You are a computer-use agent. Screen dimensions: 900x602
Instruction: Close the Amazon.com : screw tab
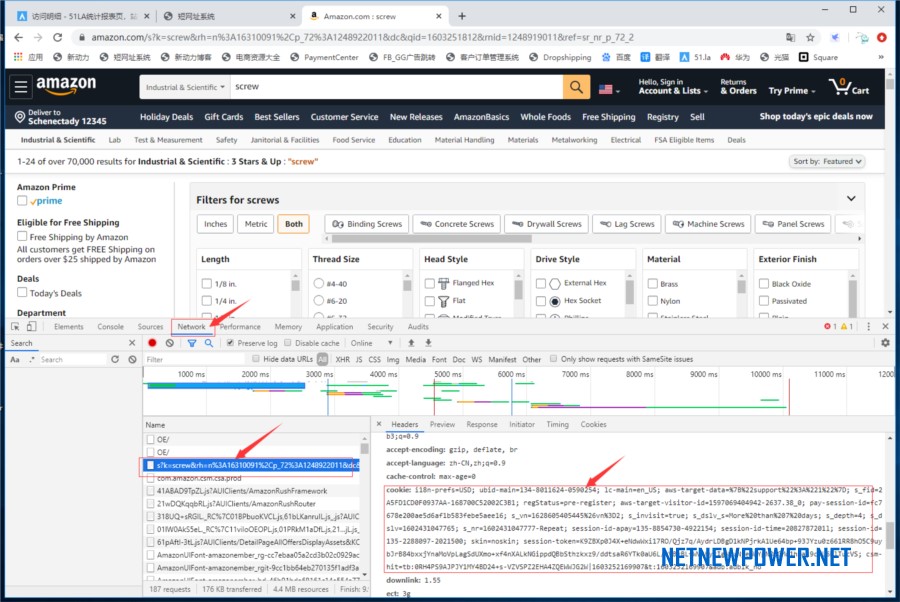coord(439,16)
